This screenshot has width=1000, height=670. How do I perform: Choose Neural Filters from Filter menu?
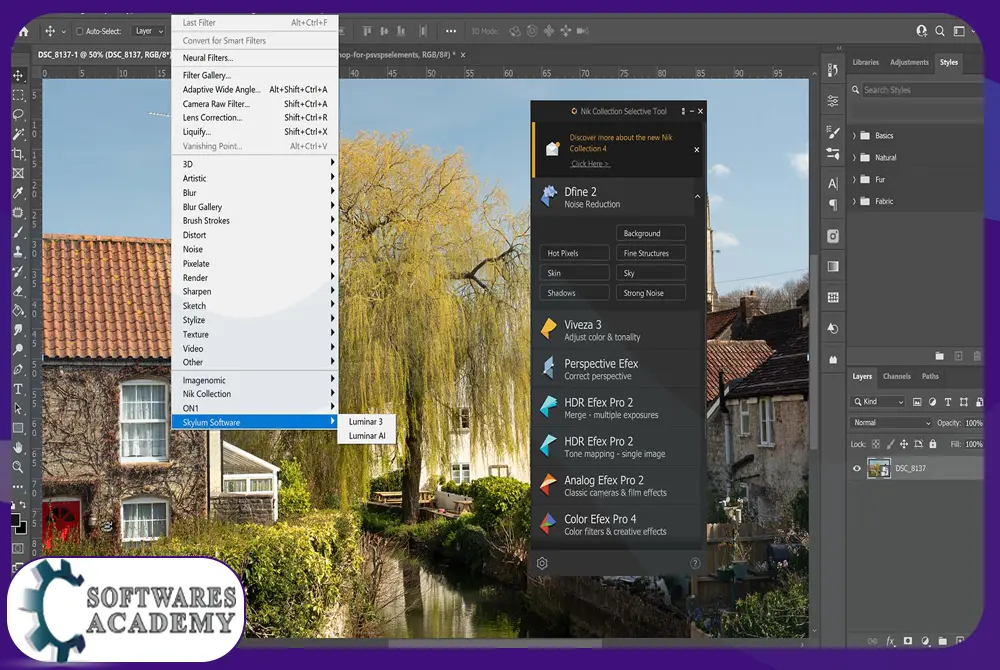coord(254,57)
